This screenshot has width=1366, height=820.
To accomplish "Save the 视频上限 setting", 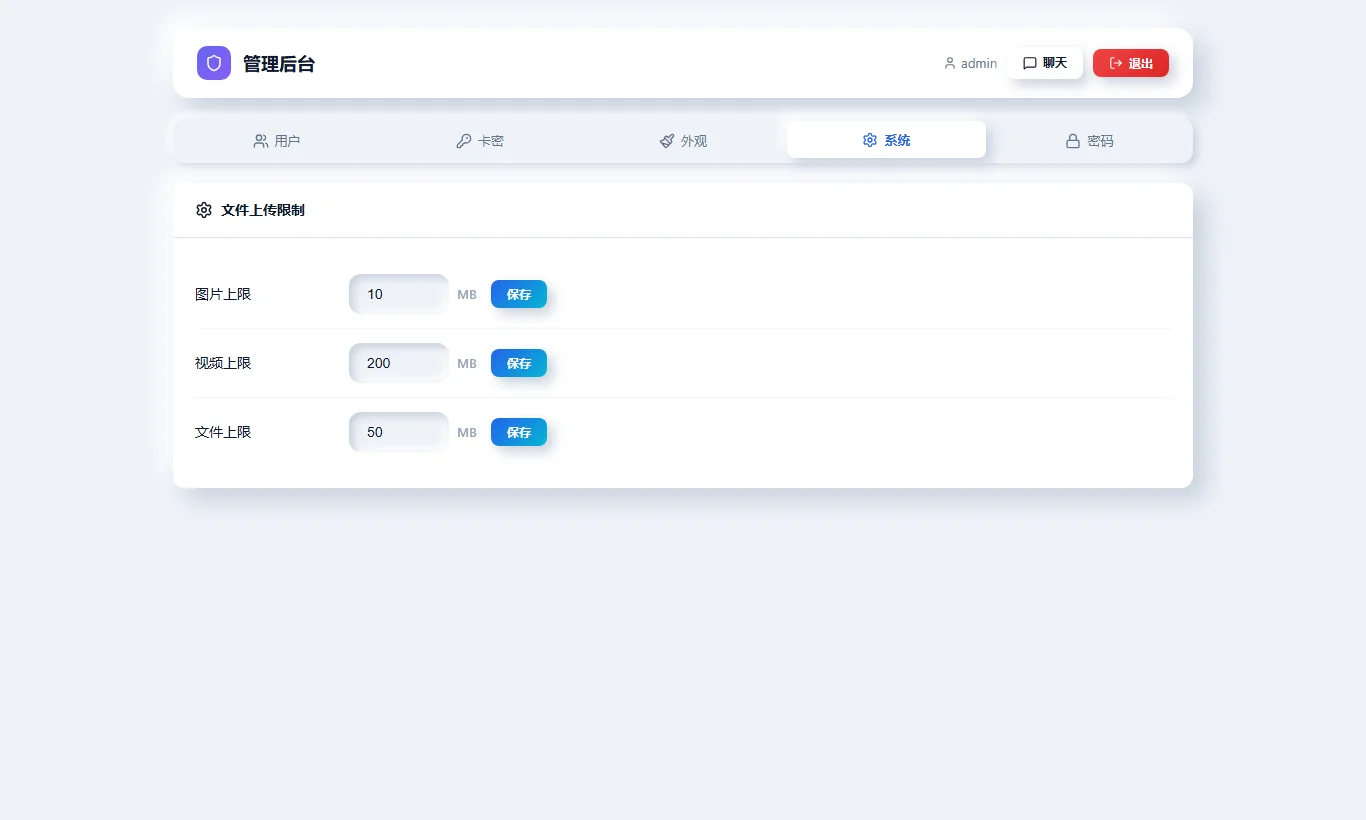I will pyautogui.click(x=519, y=363).
